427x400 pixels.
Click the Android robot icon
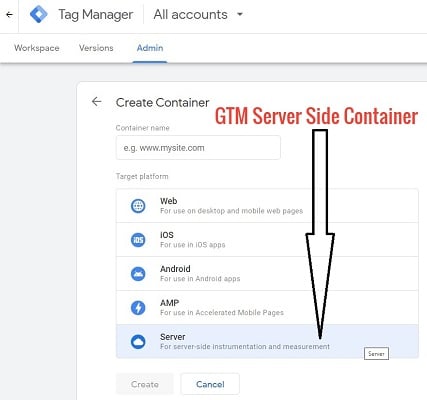138,274
